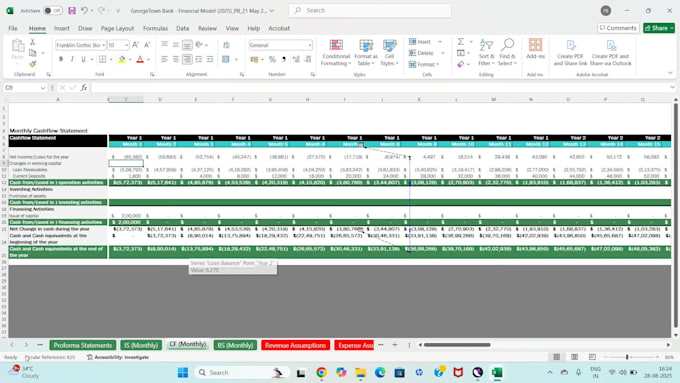Image resolution: width=680 pixels, height=383 pixels.
Task: Click the AutoSum sigma icon
Action: [x=461, y=42]
